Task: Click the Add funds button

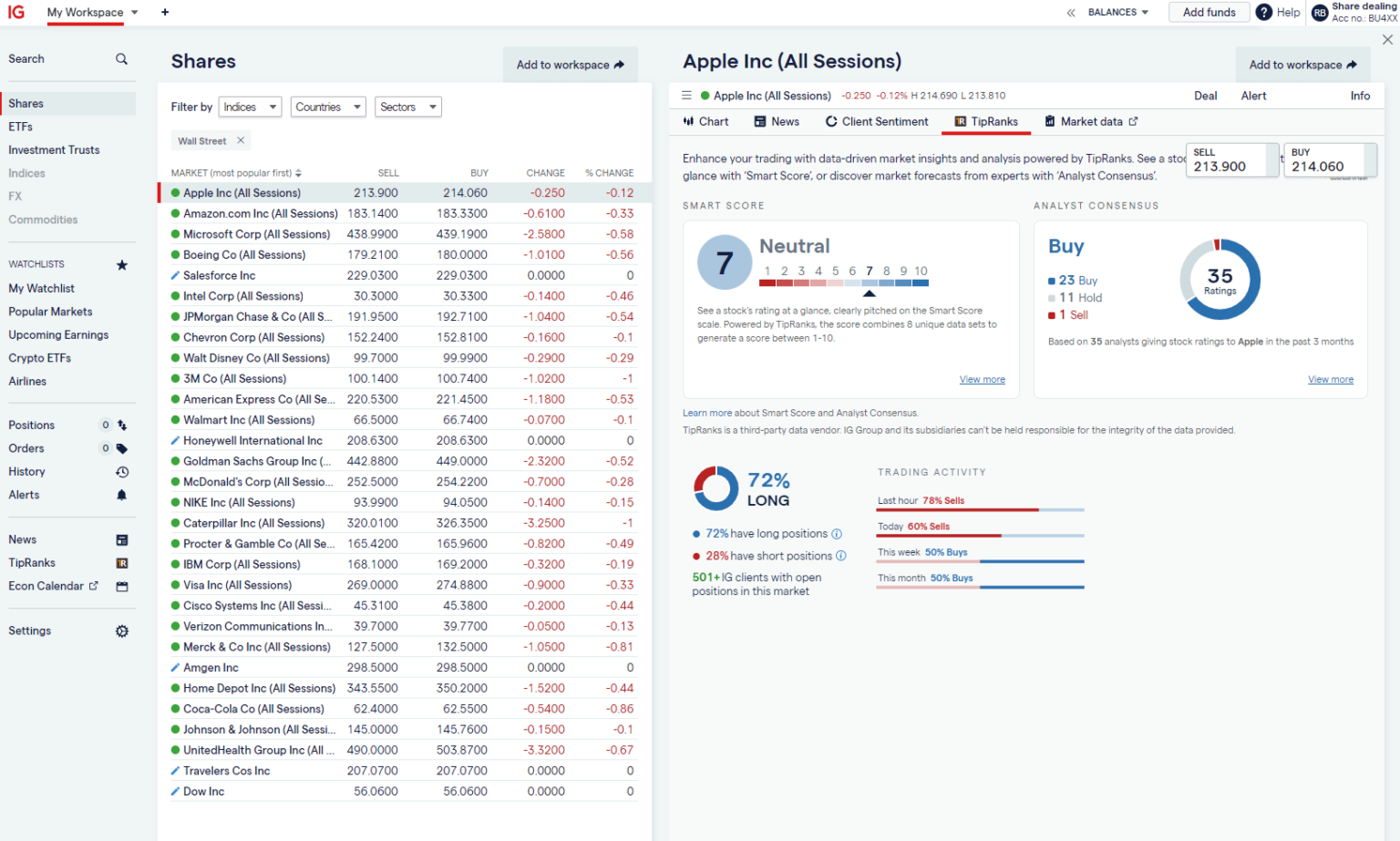Action: (1209, 12)
